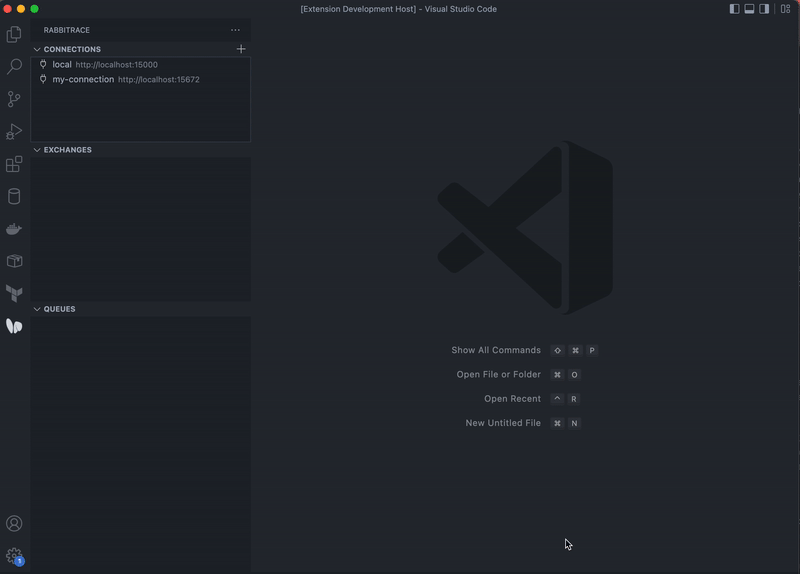Click Open Recent hint
The height and width of the screenshot is (574, 800).
pos(512,398)
